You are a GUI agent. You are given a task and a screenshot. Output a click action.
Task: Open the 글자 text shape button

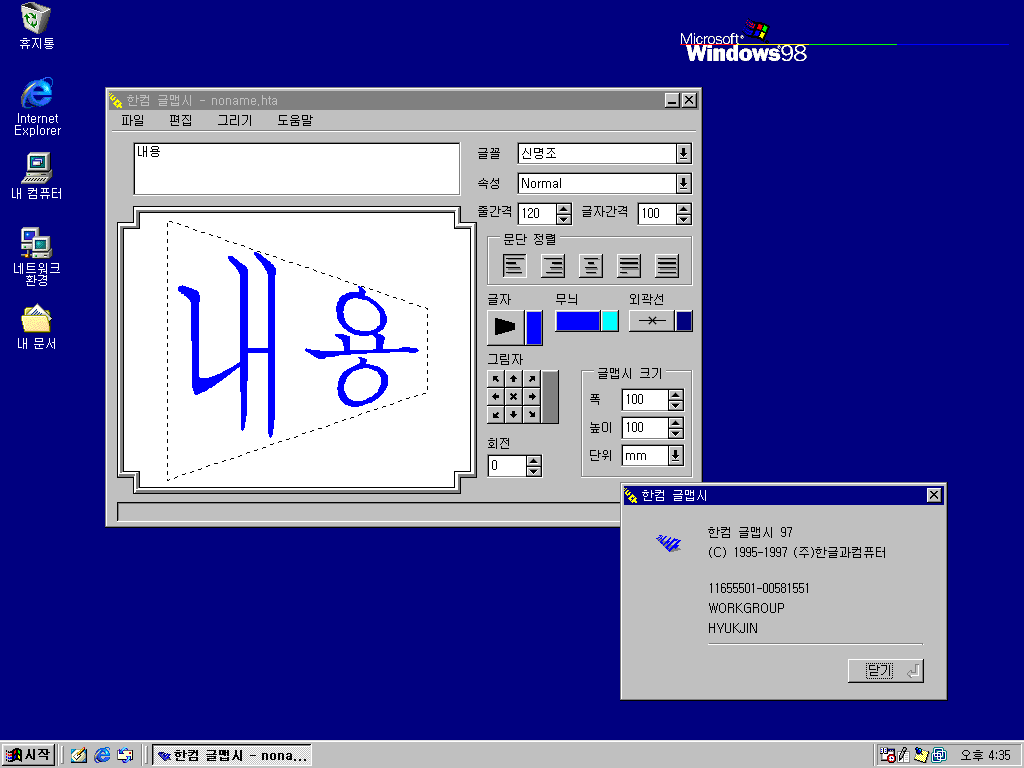coord(505,327)
